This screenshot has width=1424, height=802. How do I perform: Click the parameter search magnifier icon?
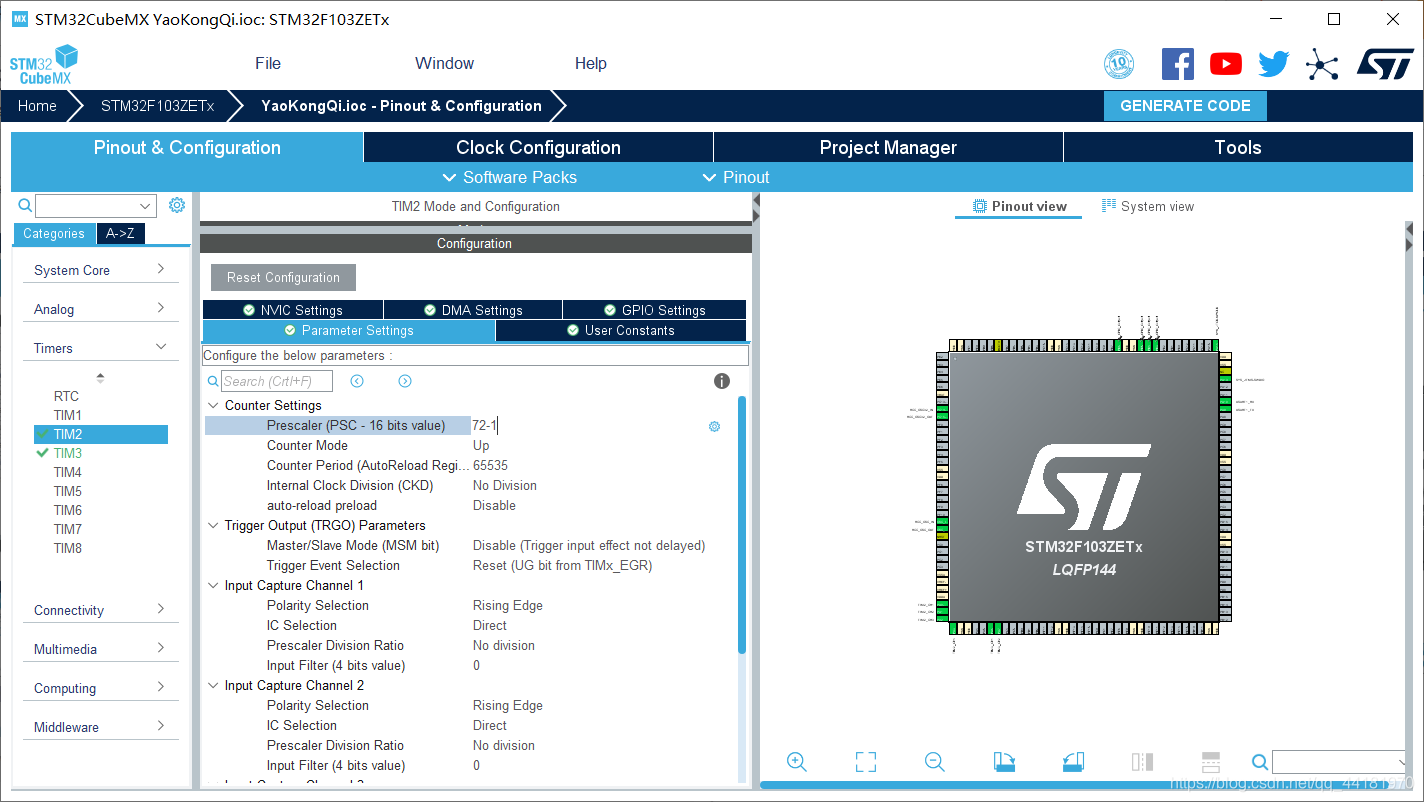point(213,381)
